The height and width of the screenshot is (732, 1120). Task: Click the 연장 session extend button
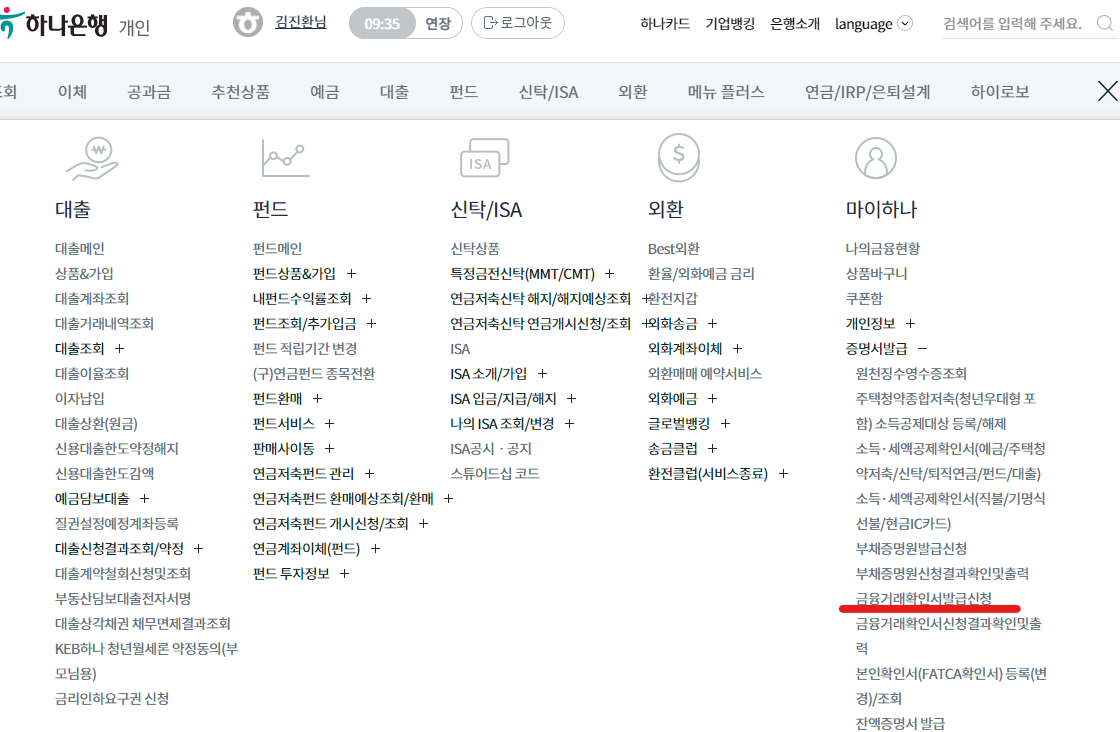pyautogui.click(x=438, y=24)
